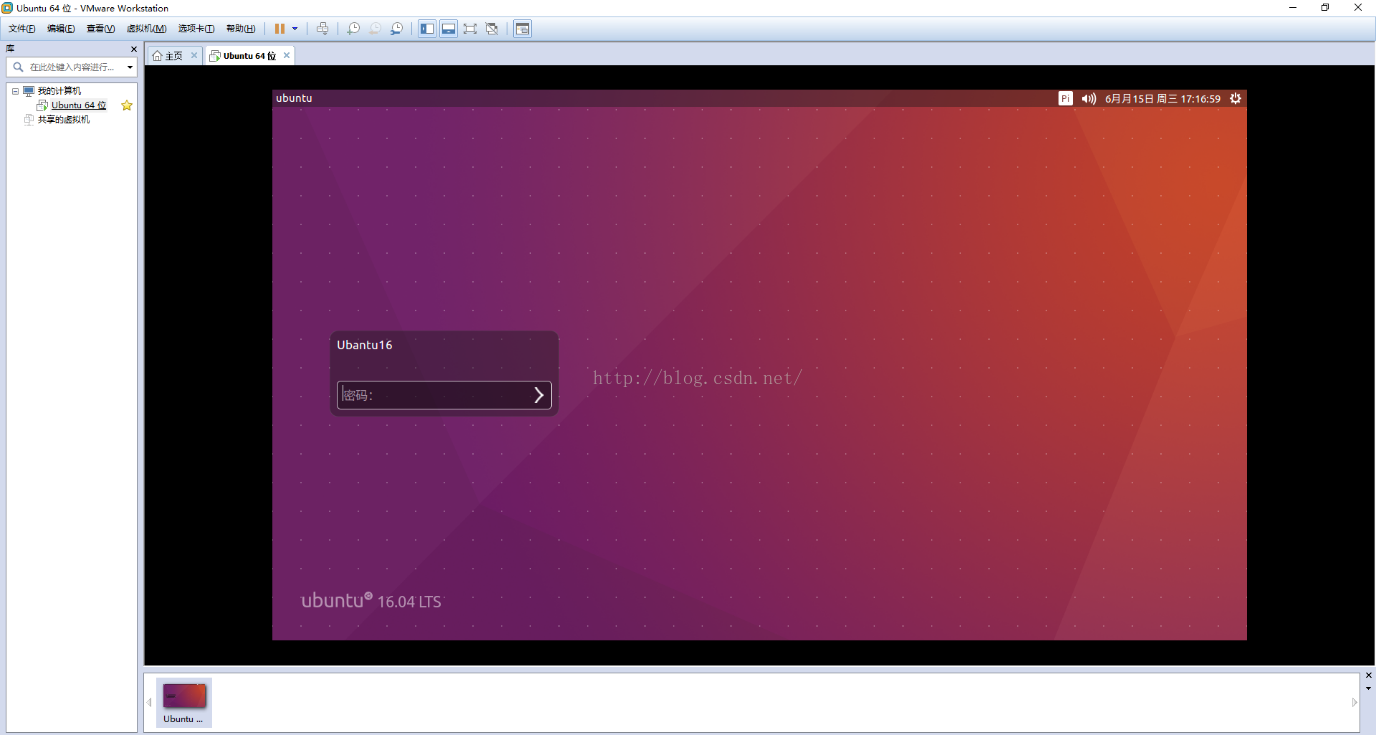Toggle the console view button

[522, 29]
